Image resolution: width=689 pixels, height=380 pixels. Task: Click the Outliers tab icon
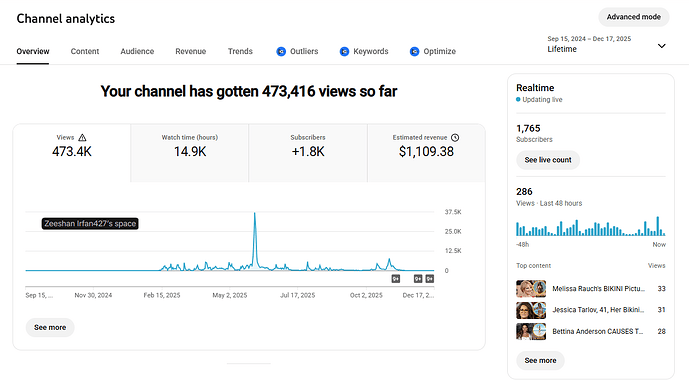tap(281, 51)
